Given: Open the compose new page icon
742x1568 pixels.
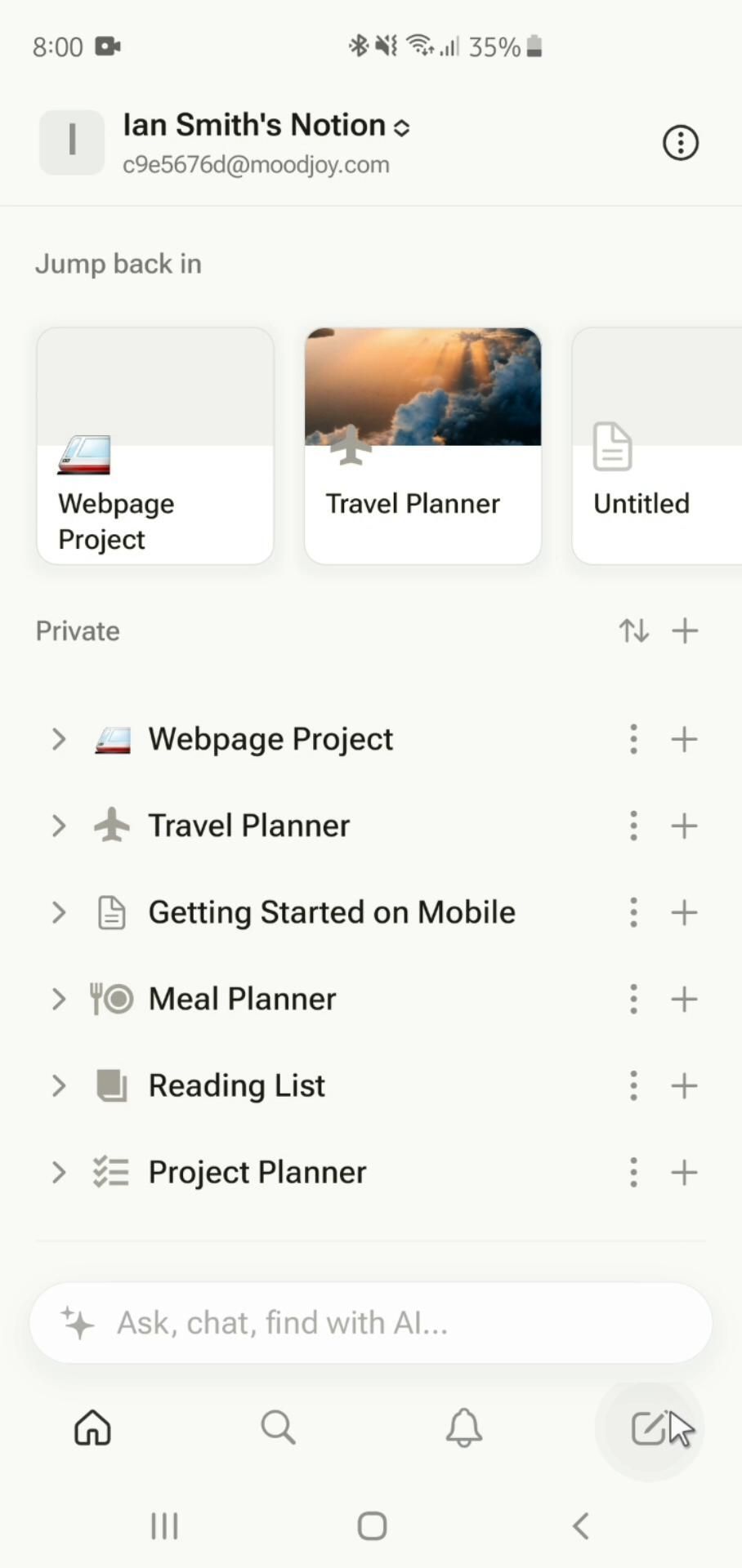Looking at the screenshot, I should click(x=649, y=1428).
